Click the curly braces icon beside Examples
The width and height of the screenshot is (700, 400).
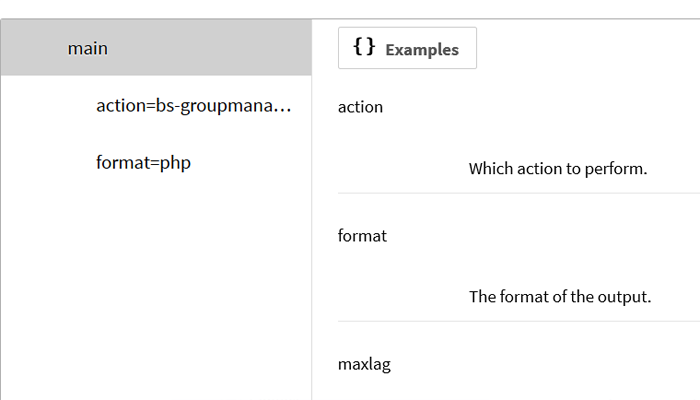coord(364,48)
